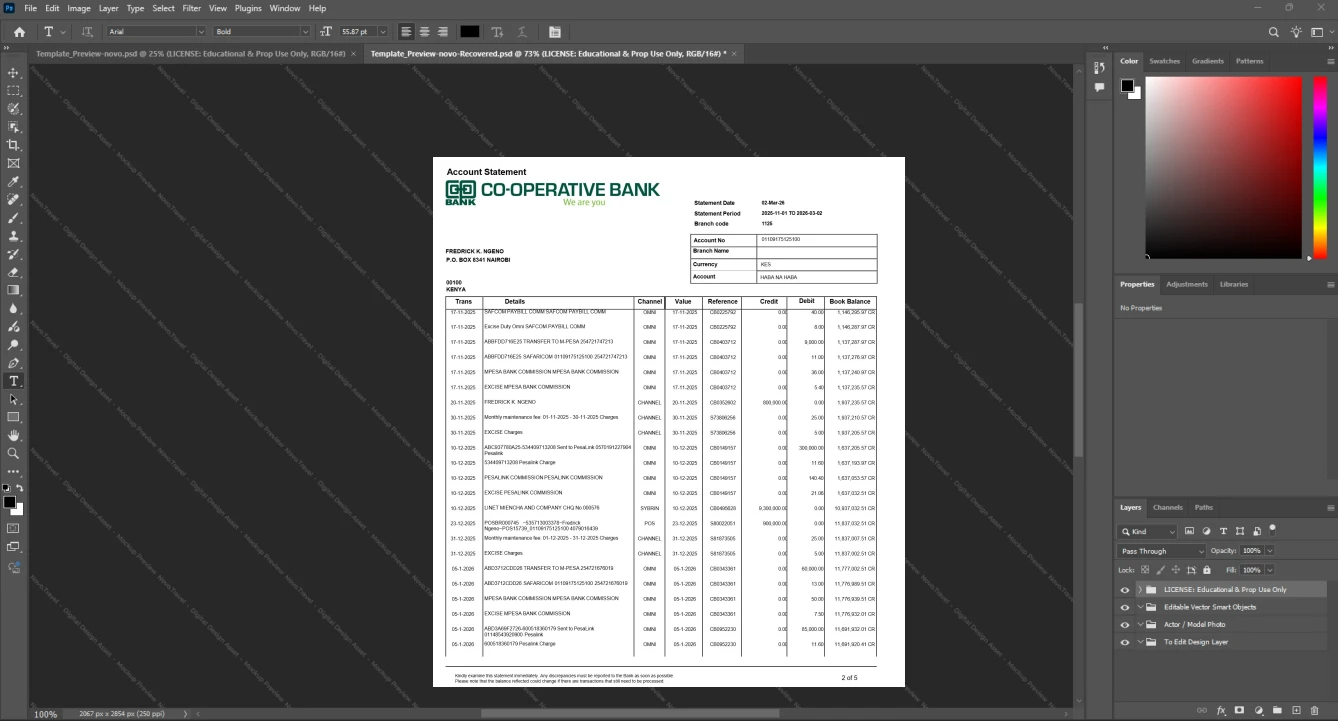The height and width of the screenshot is (721, 1338).
Task: Open the Opacity 100% dropdown arrow
Action: pyautogui.click(x=1270, y=551)
